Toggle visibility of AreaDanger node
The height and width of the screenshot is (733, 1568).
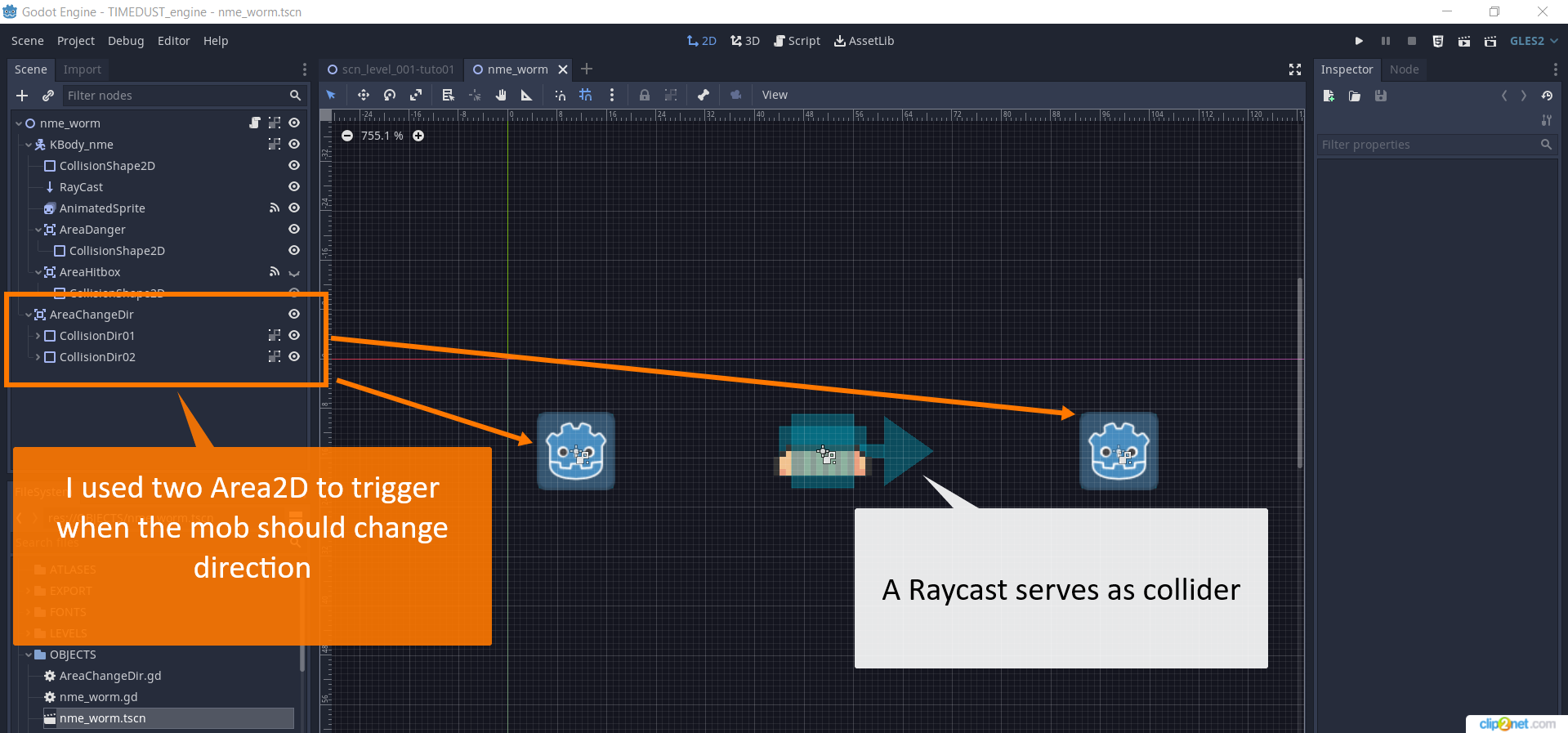point(294,229)
